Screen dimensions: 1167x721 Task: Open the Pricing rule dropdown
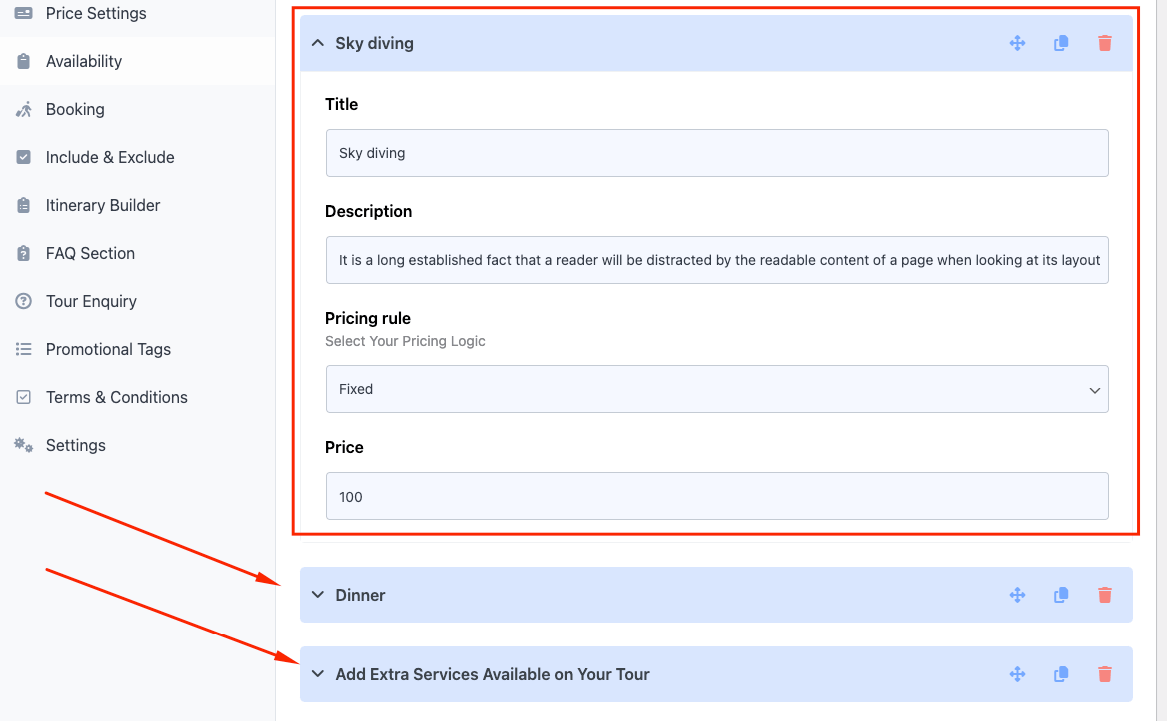(x=717, y=389)
